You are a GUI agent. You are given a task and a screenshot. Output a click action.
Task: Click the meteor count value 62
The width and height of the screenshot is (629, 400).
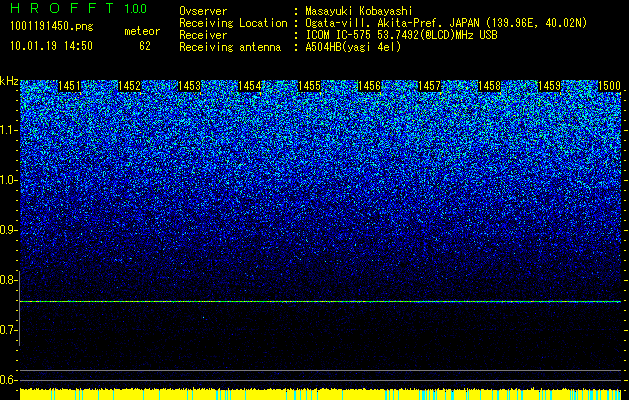click(145, 46)
